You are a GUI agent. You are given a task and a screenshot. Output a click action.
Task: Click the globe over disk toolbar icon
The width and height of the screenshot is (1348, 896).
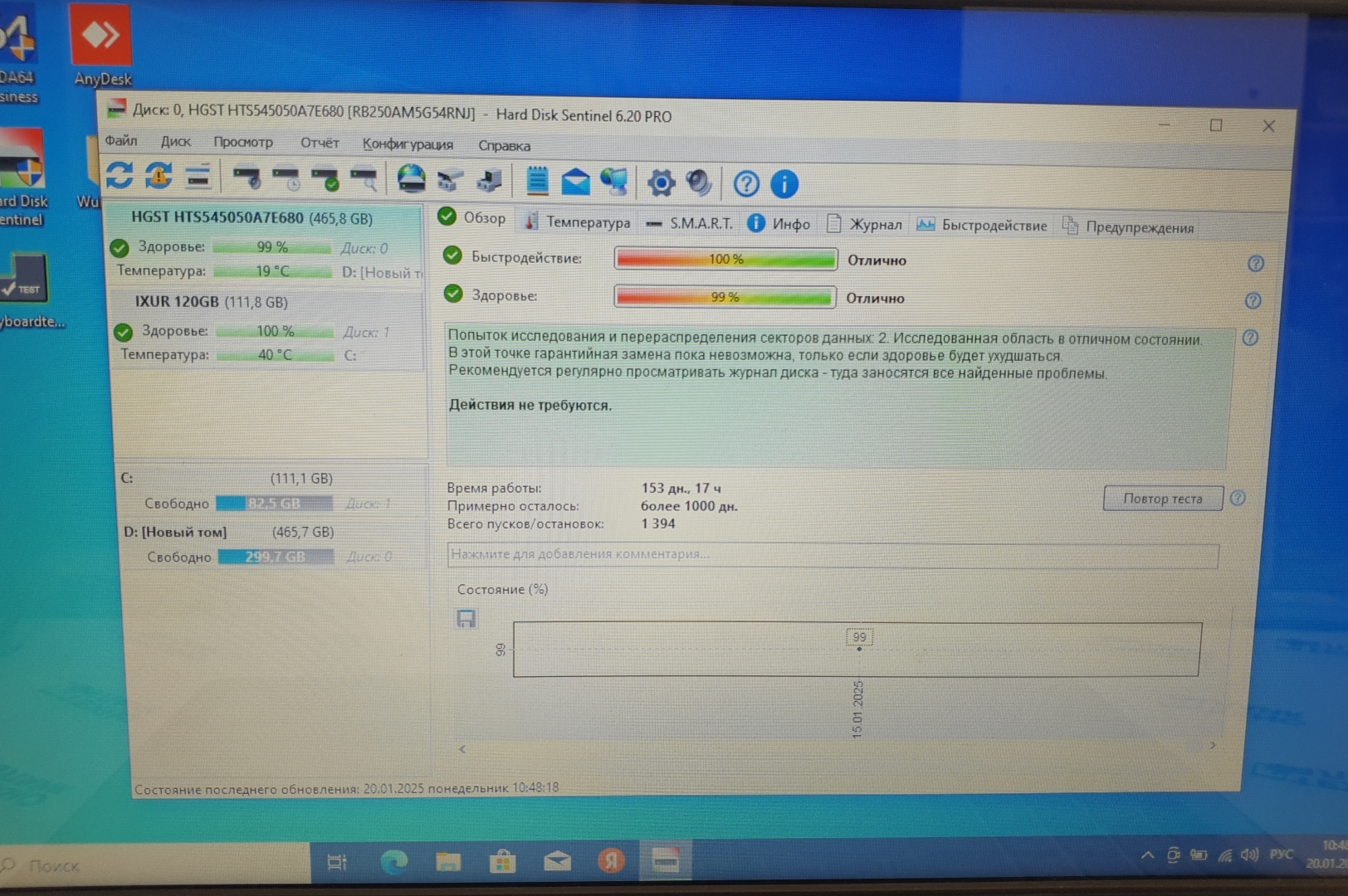411,178
